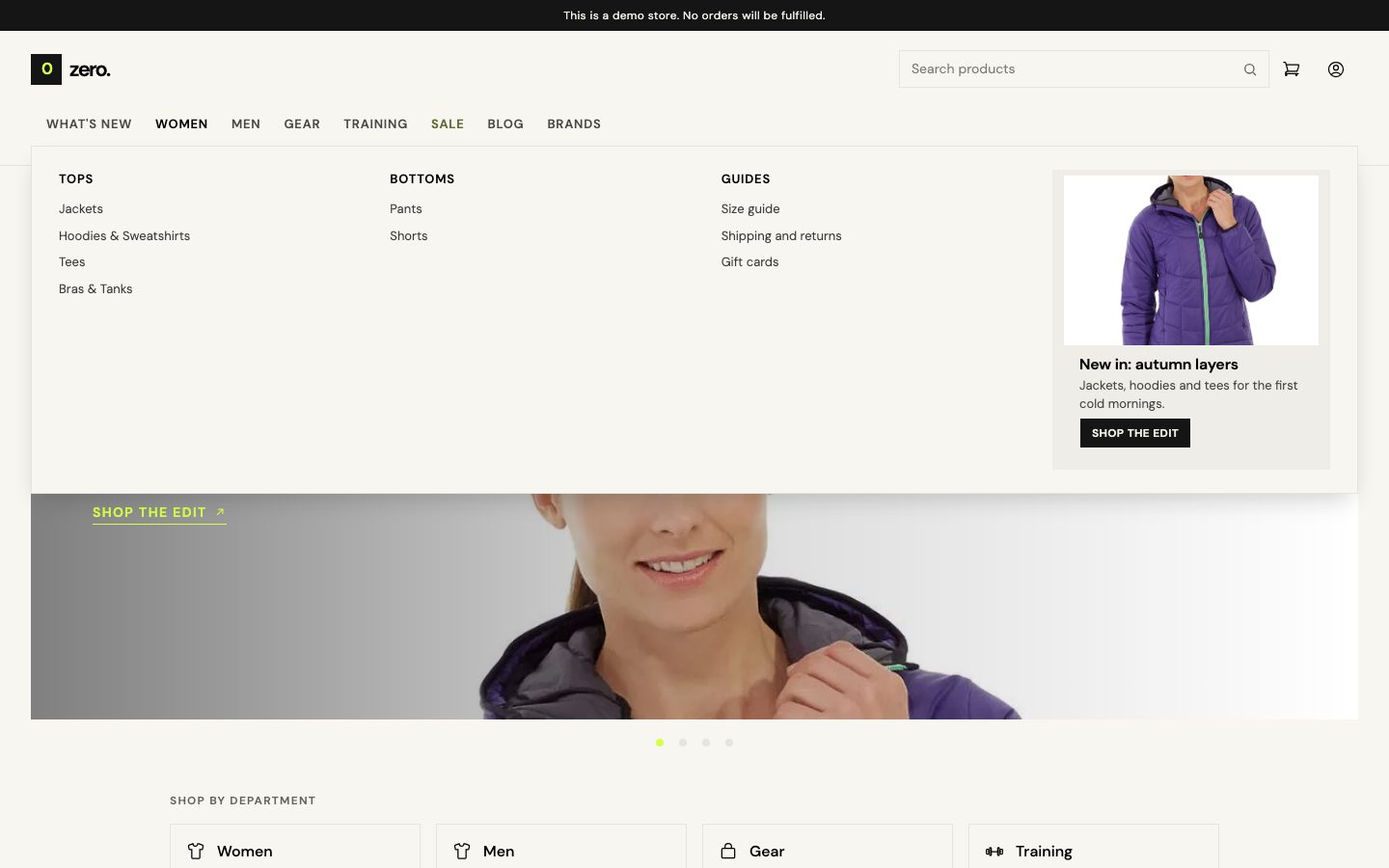
Task: Click the Gear department bag icon
Action: [x=728, y=851]
